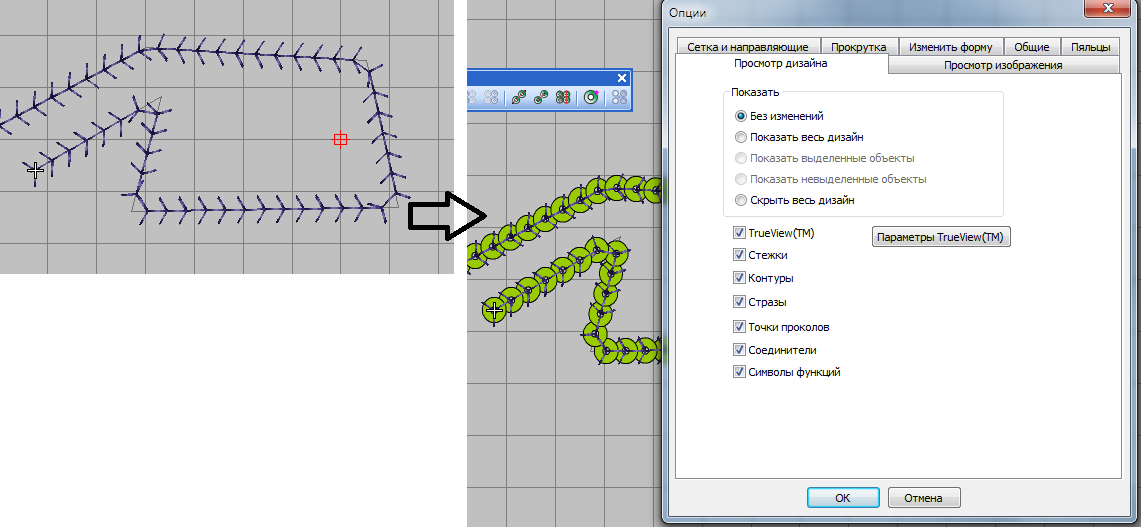The image size is (1141, 527).
Task: Toggle the "Точки проколов" checkbox
Action: [x=740, y=327]
